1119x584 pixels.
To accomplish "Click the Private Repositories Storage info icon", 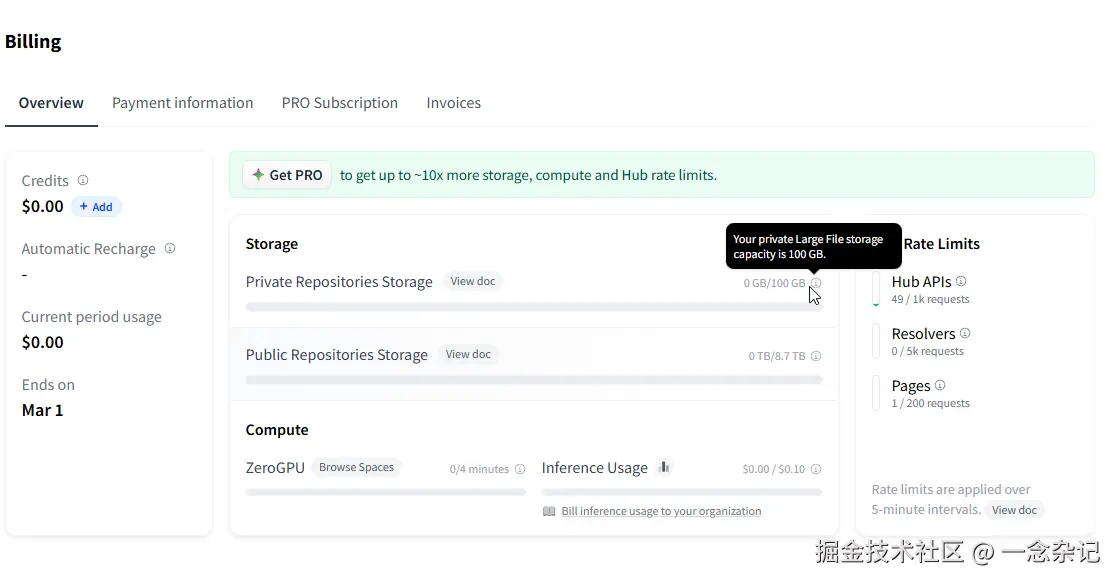I will click(816, 283).
